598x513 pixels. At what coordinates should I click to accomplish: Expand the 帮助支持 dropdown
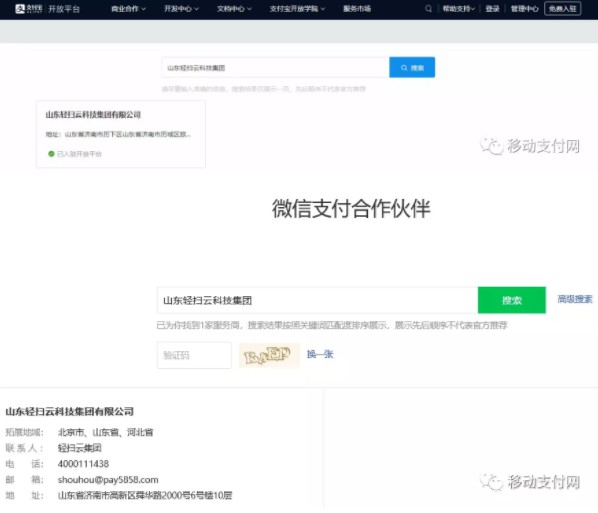pyautogui.click(x=458, y=9)
